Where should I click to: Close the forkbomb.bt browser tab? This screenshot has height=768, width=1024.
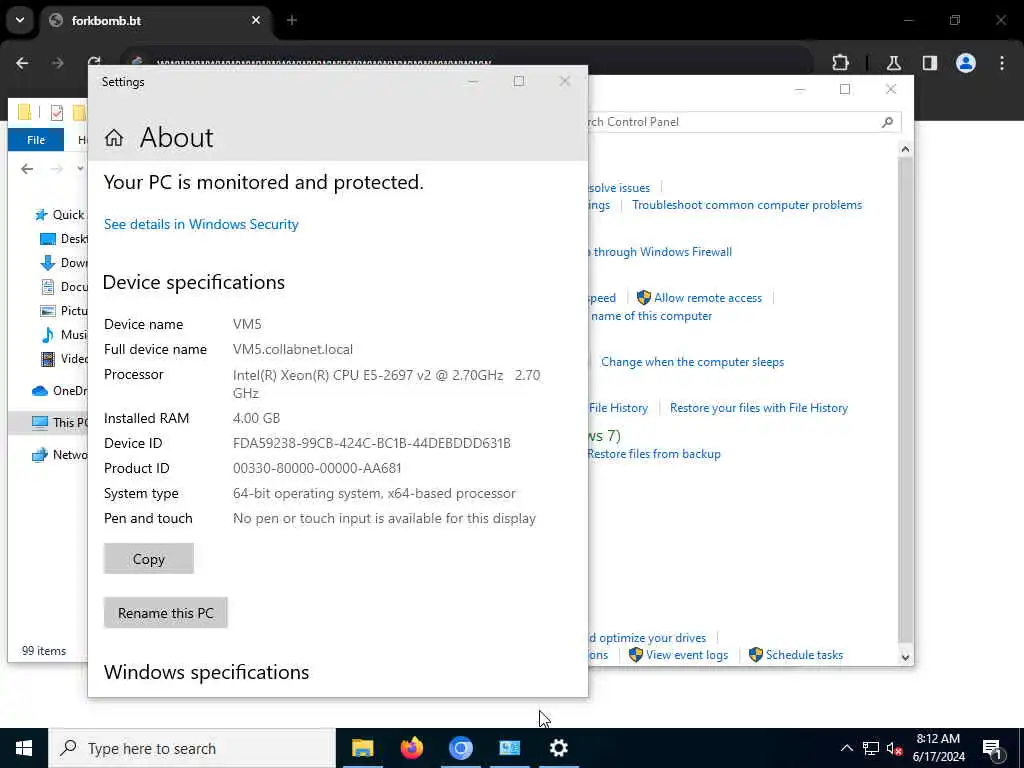click(x=256, y=20)
